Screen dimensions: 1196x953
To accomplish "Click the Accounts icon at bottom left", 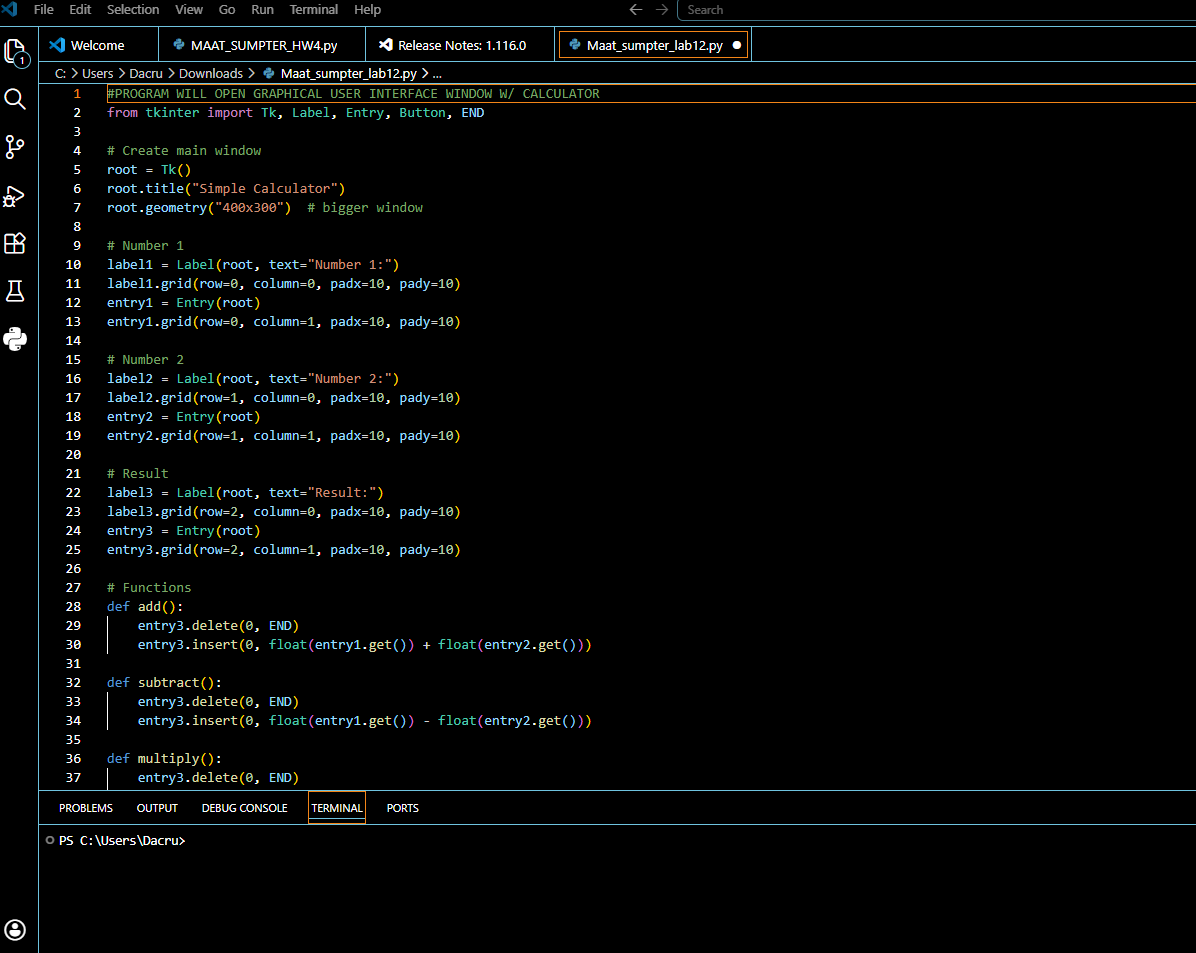I will pyautogui.click(x=15, y=929).
